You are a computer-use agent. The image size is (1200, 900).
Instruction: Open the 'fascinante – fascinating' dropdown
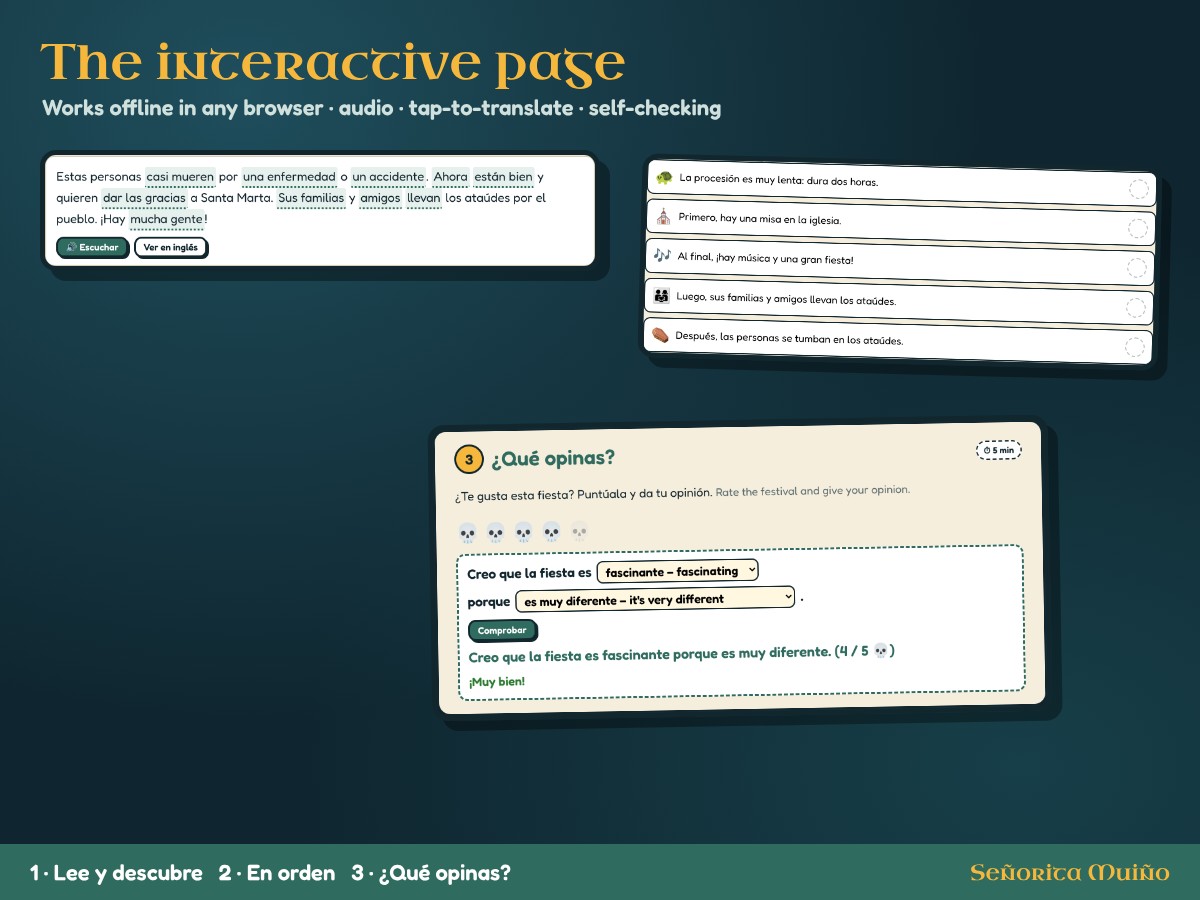pos(677,571)
